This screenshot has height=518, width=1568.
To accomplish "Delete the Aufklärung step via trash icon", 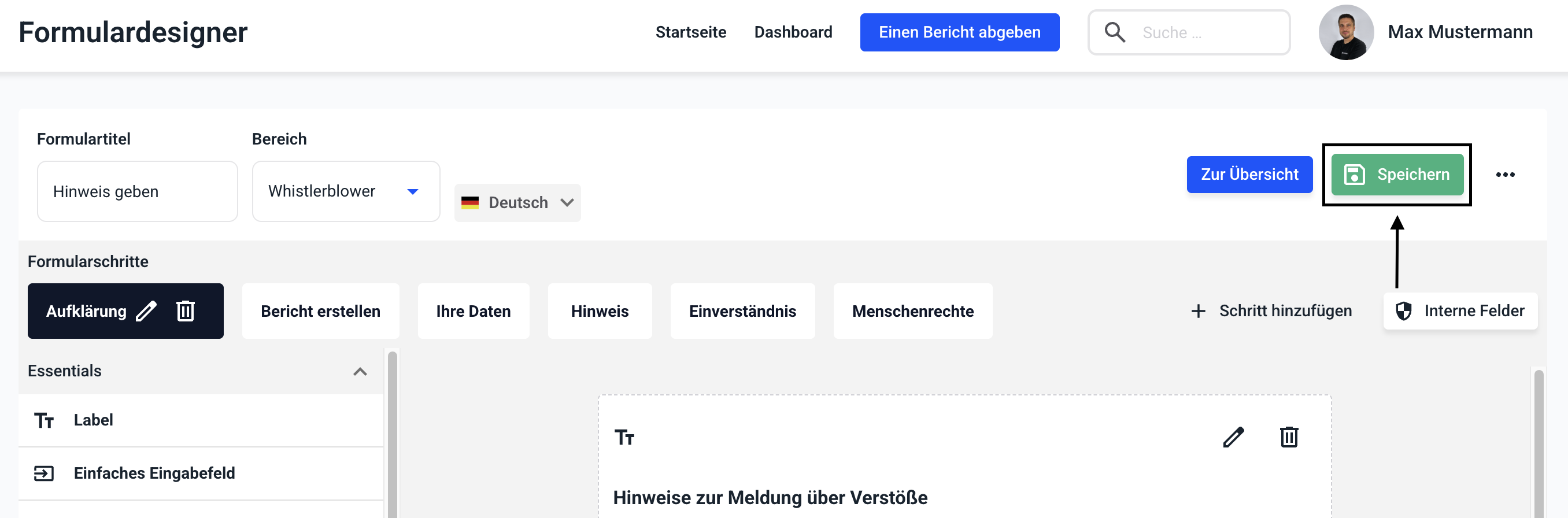I will click(x=186, y=311).
